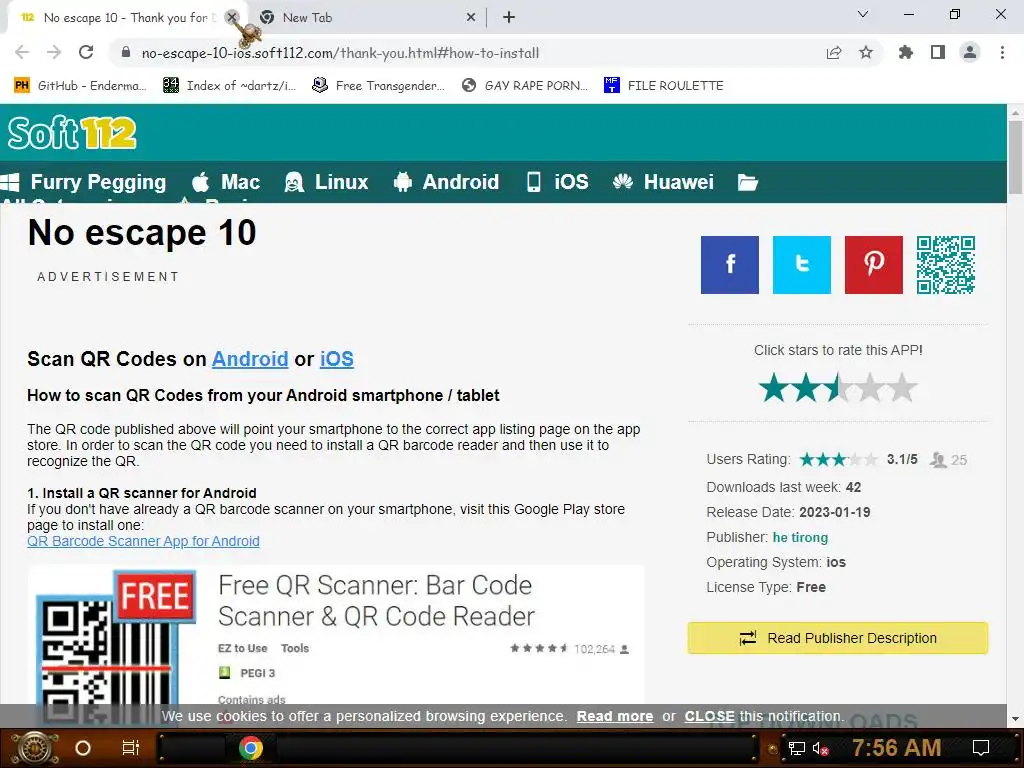Close the New Tab tab
The width and height of the screenshot is (1024, 768).
pyautogui.click(x=471, y=18)
